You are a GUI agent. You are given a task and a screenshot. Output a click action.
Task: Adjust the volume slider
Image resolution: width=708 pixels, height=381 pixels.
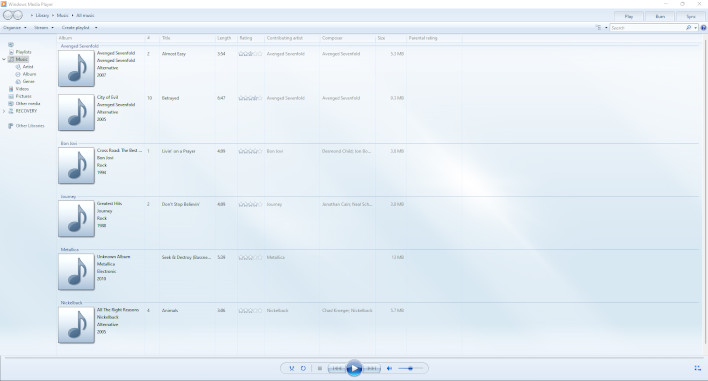[x=410, y=368]
